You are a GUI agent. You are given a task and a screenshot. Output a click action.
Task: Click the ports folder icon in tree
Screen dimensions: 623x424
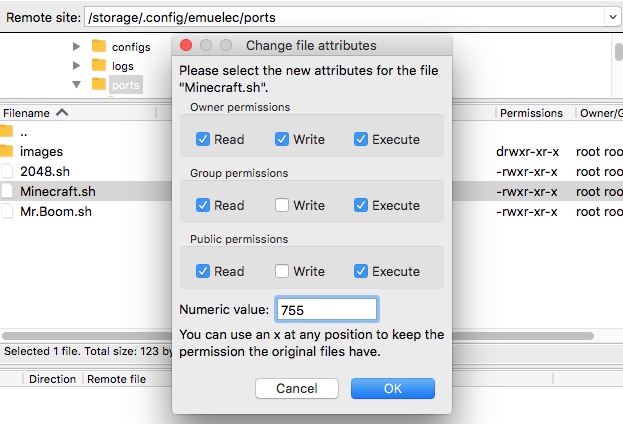98,85
